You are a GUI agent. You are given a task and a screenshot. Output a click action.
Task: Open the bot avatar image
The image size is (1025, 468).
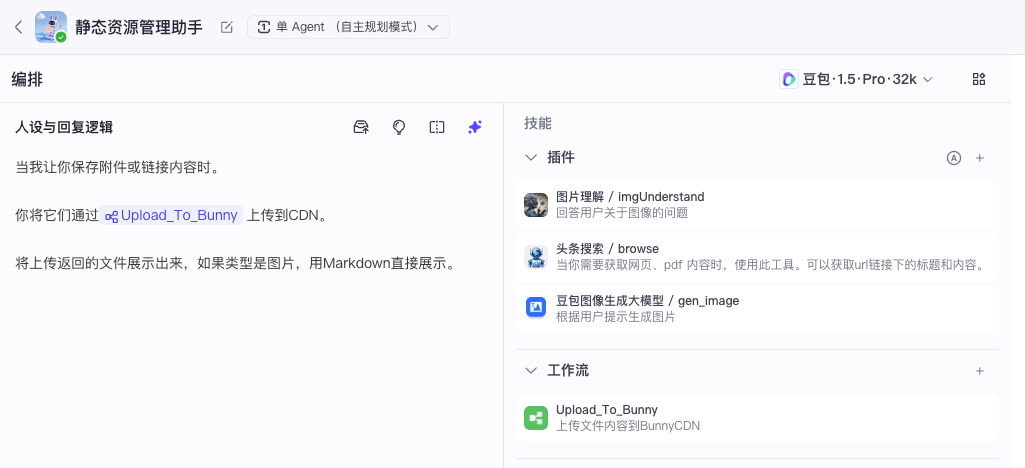pos(50,27)
